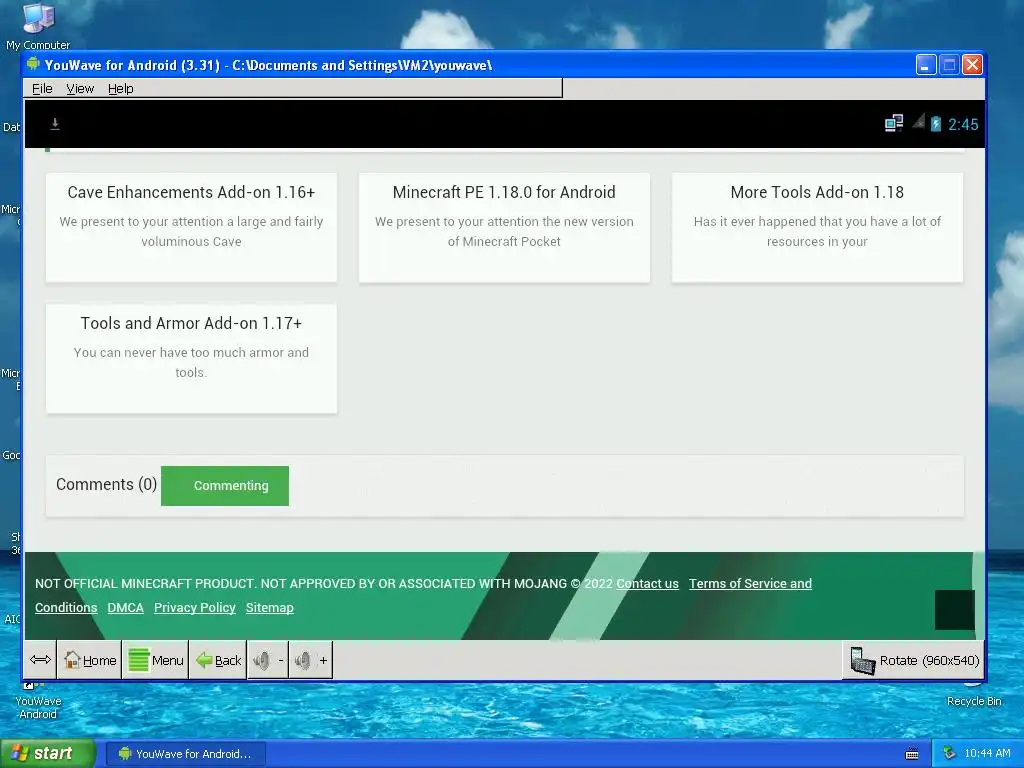1024x768 pixels.
Task: Close the YouWave window
Action: 972,65
